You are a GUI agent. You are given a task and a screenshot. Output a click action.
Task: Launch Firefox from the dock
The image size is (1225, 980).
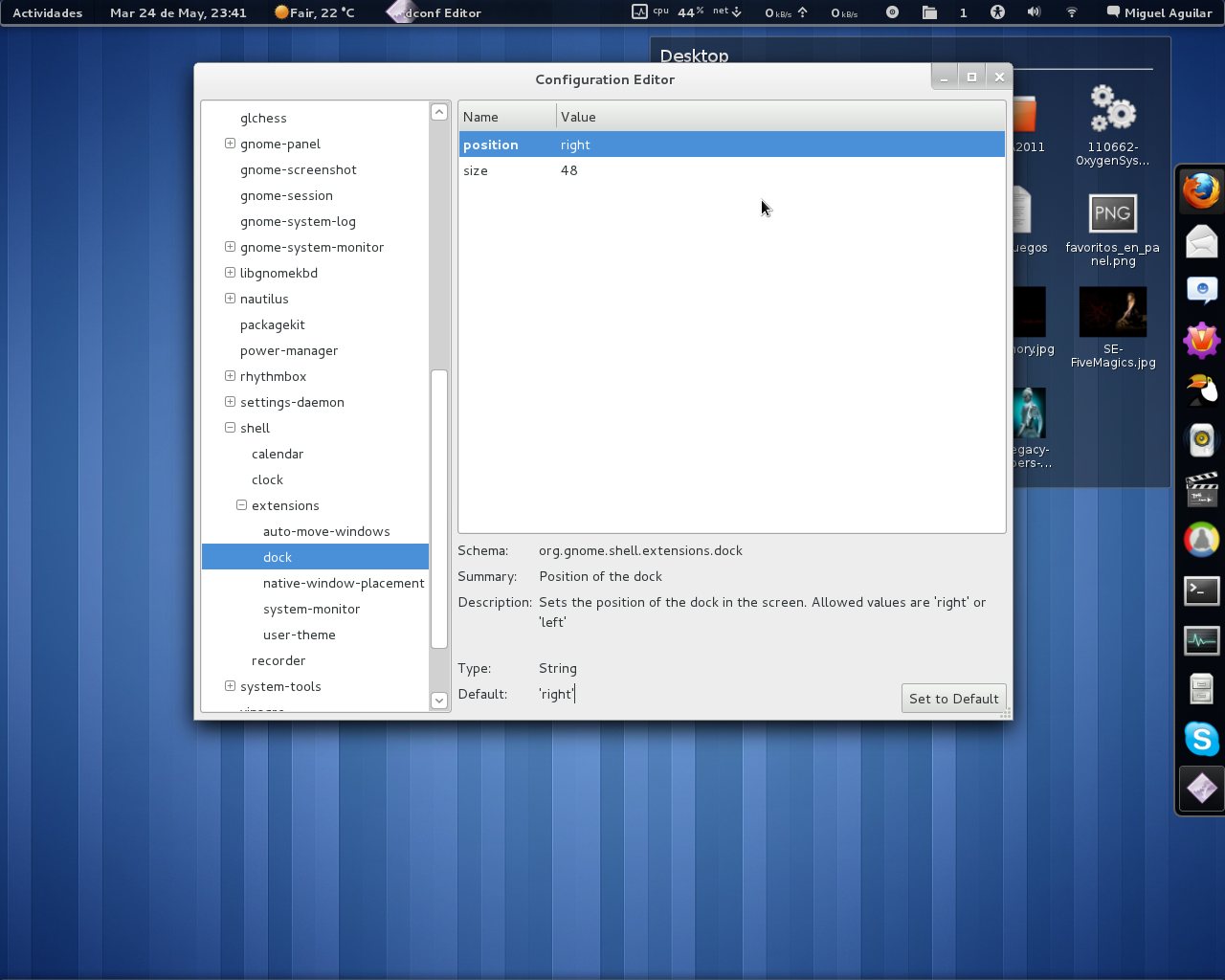pyautogui.click(x=1201, y=190)
